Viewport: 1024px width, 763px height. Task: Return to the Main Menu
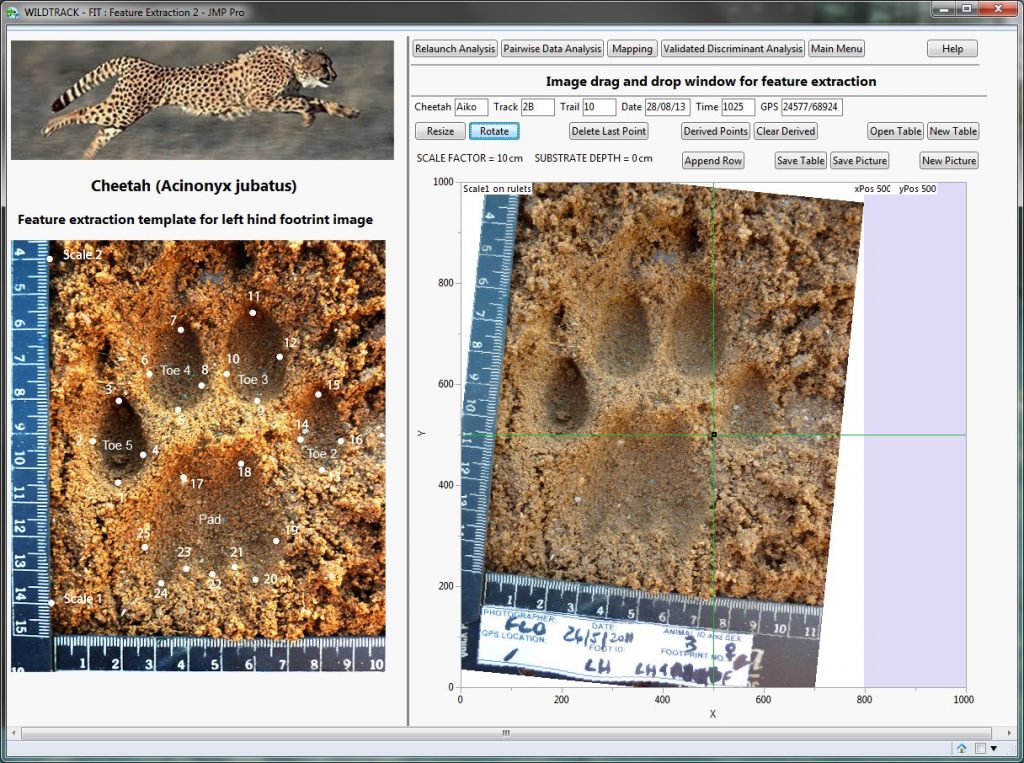coord(836,49)
